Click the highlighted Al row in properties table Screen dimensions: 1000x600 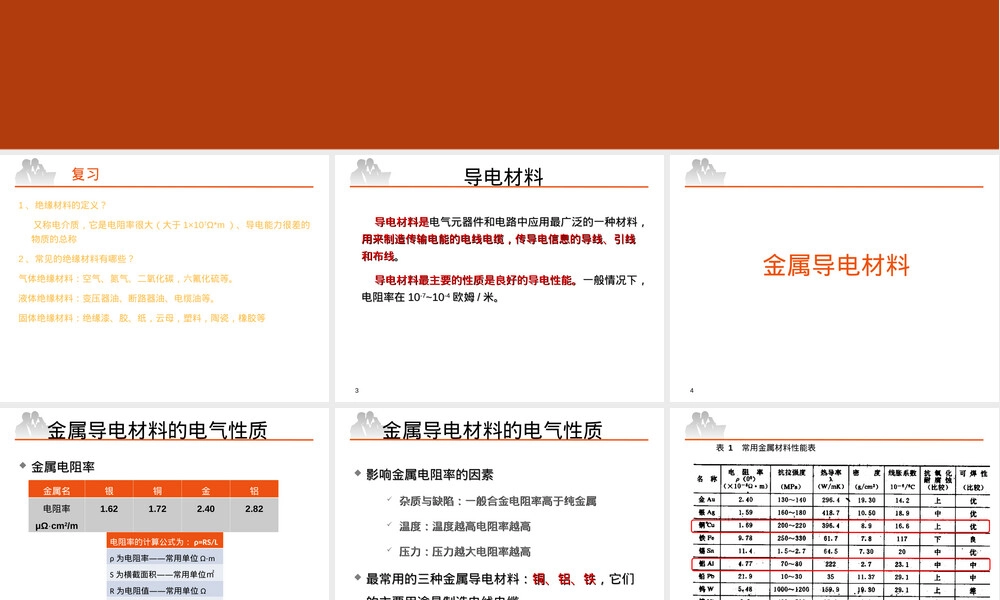point(841,564)
